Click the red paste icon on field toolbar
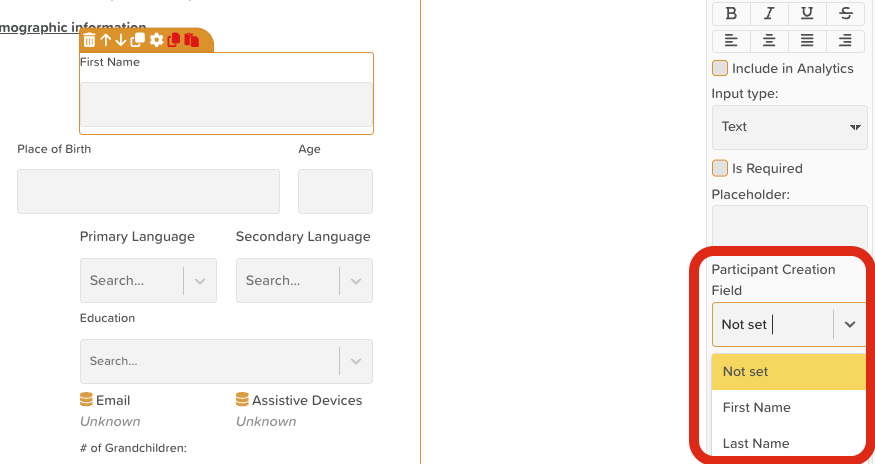Image resolution: width=875 pixels, height=464 pixels. pos(192,40)
